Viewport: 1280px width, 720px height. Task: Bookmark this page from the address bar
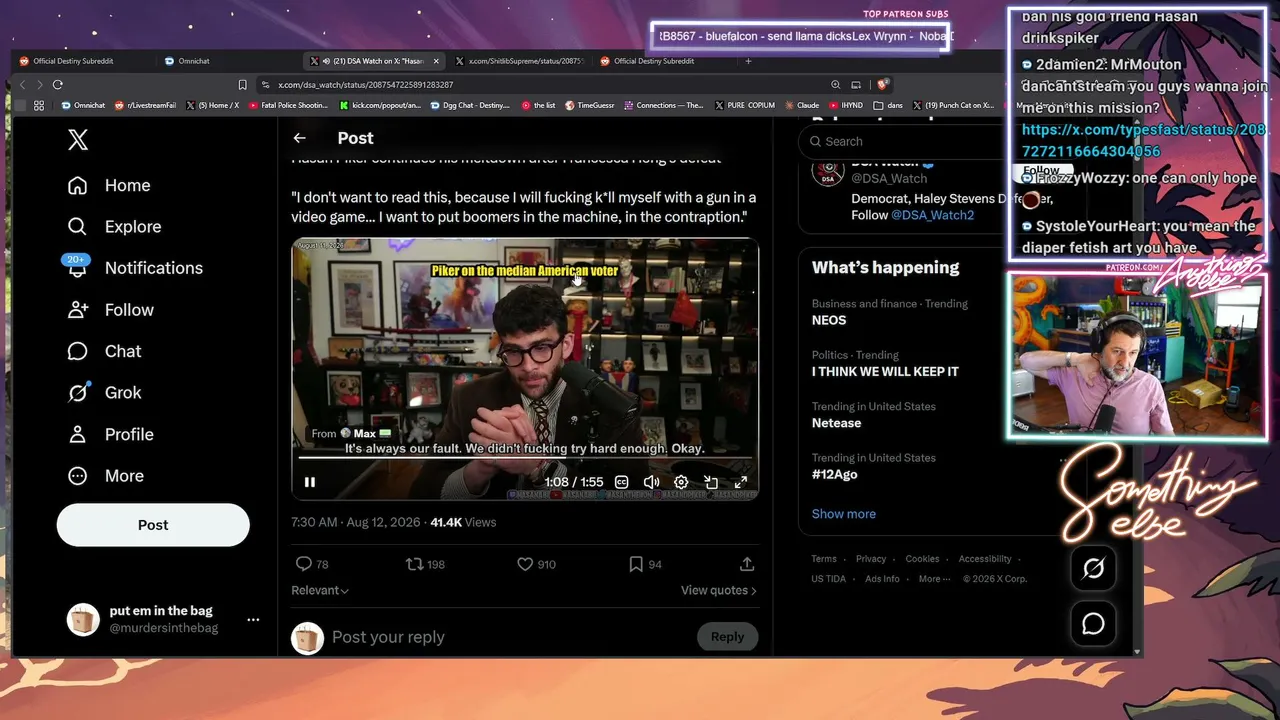click(x=242, y=85)
